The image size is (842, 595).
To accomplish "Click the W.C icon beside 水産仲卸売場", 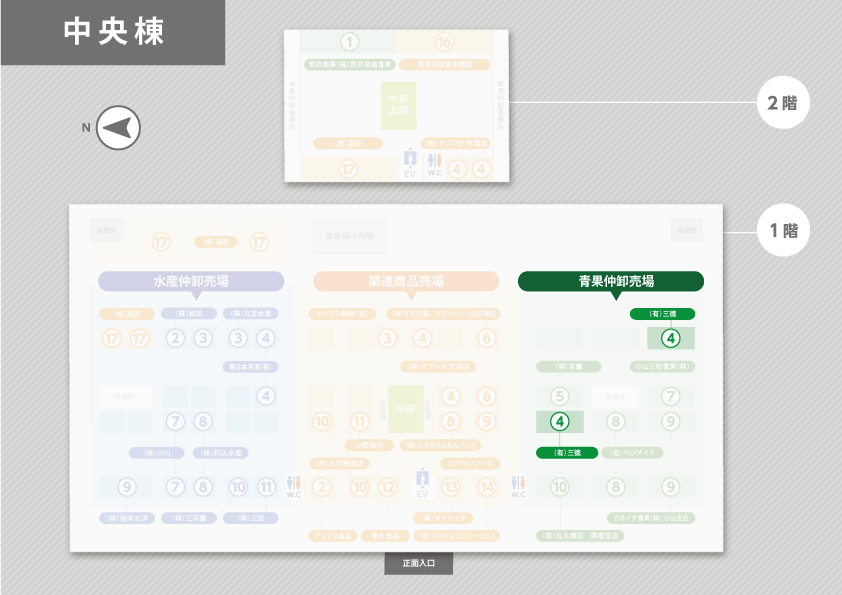I will 294,486.
